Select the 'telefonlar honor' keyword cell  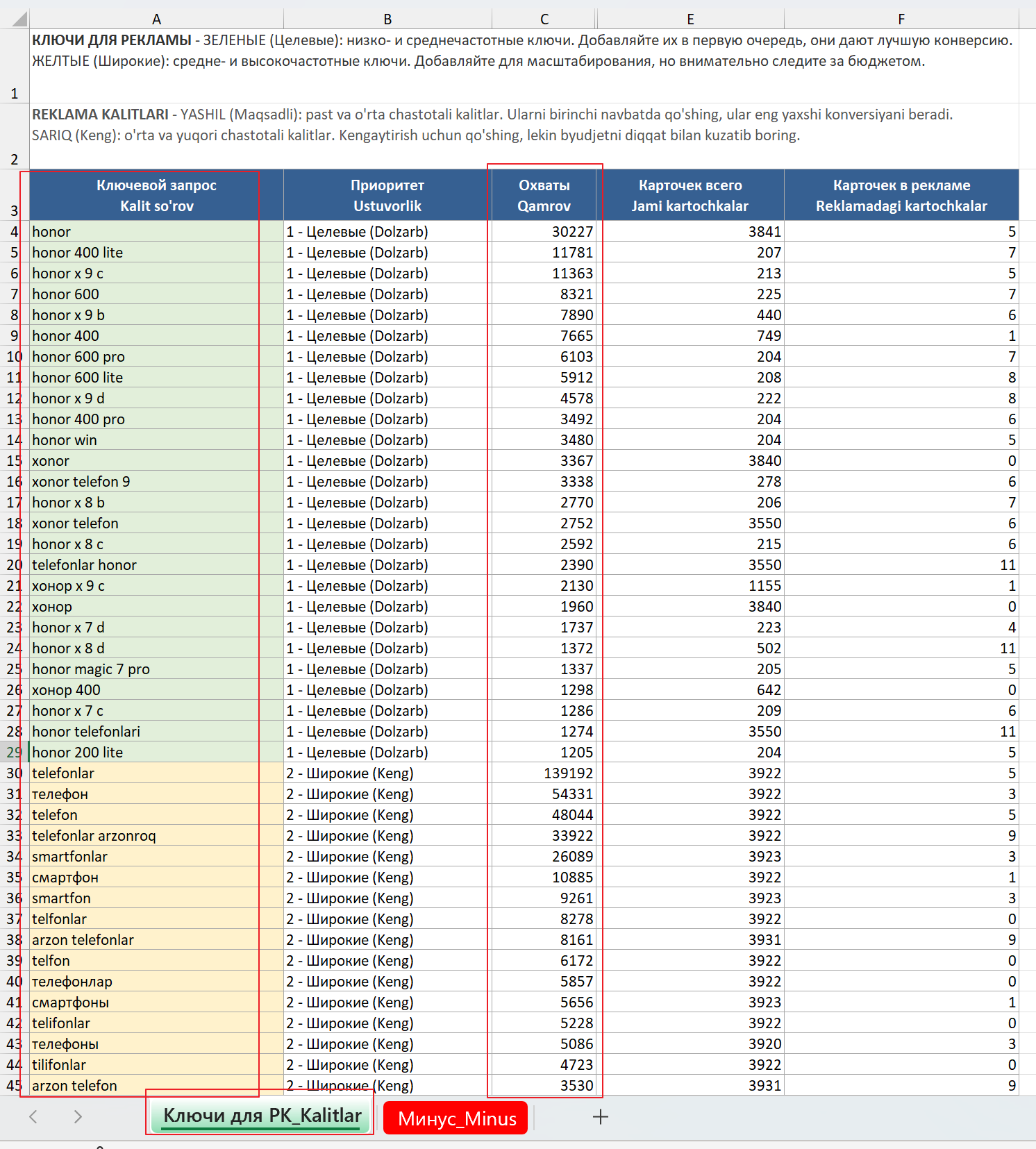point(156,564)
